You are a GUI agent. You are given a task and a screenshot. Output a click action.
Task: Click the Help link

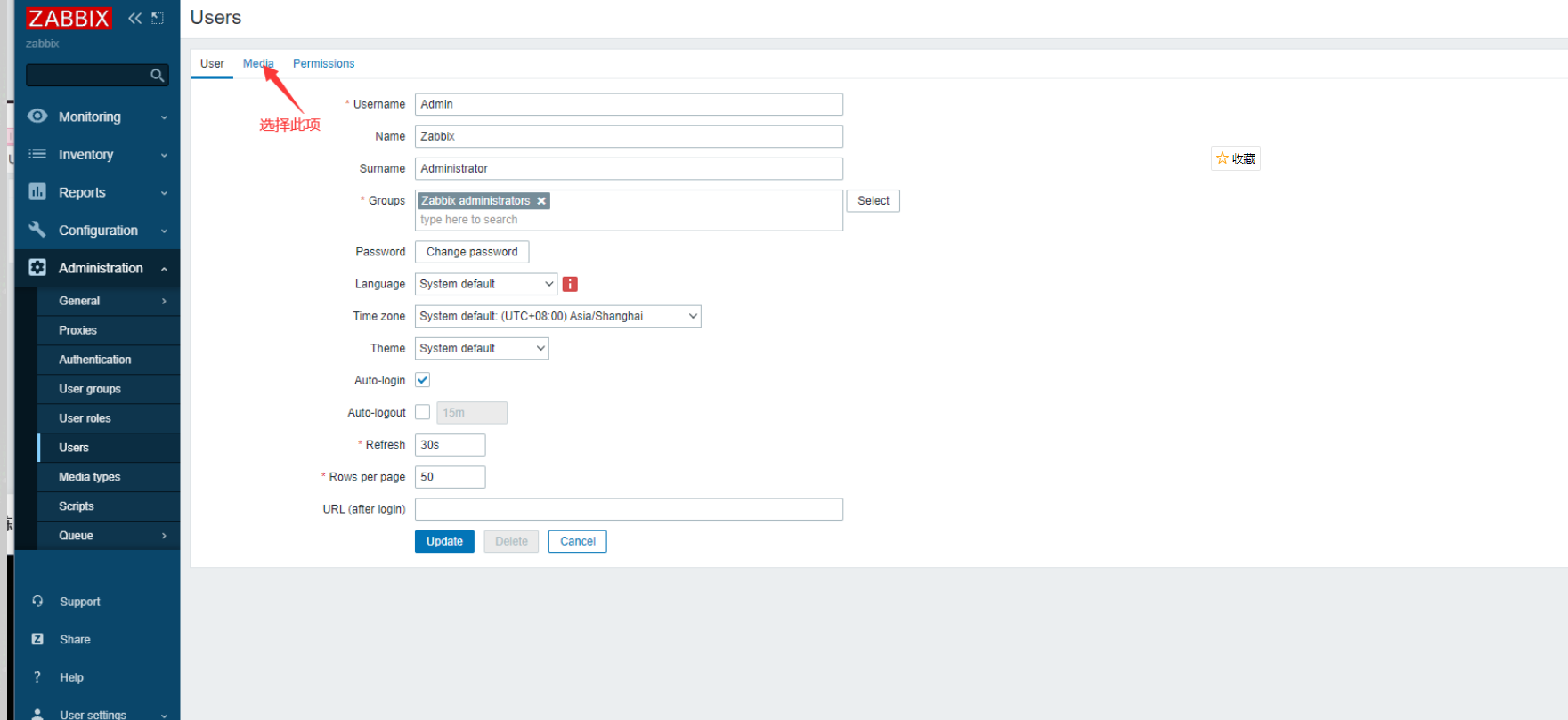(x=71, y=677)
